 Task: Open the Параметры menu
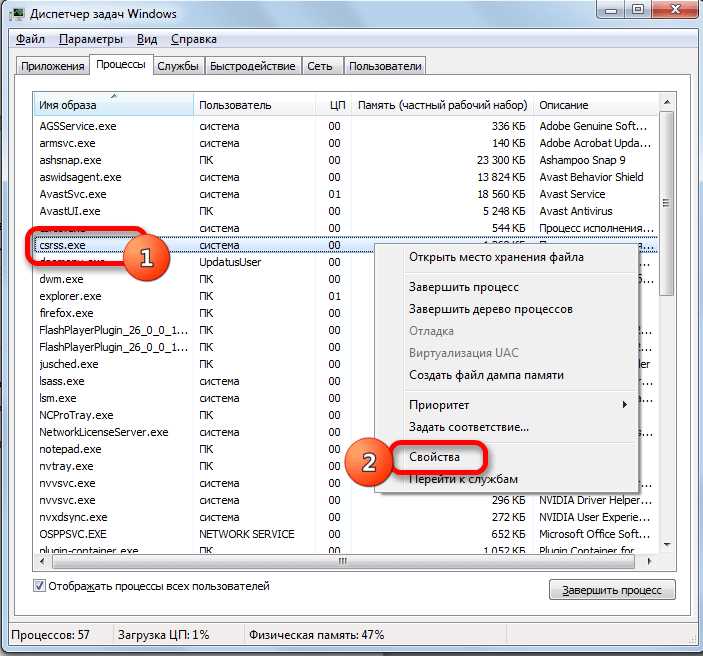coord(91,39)
